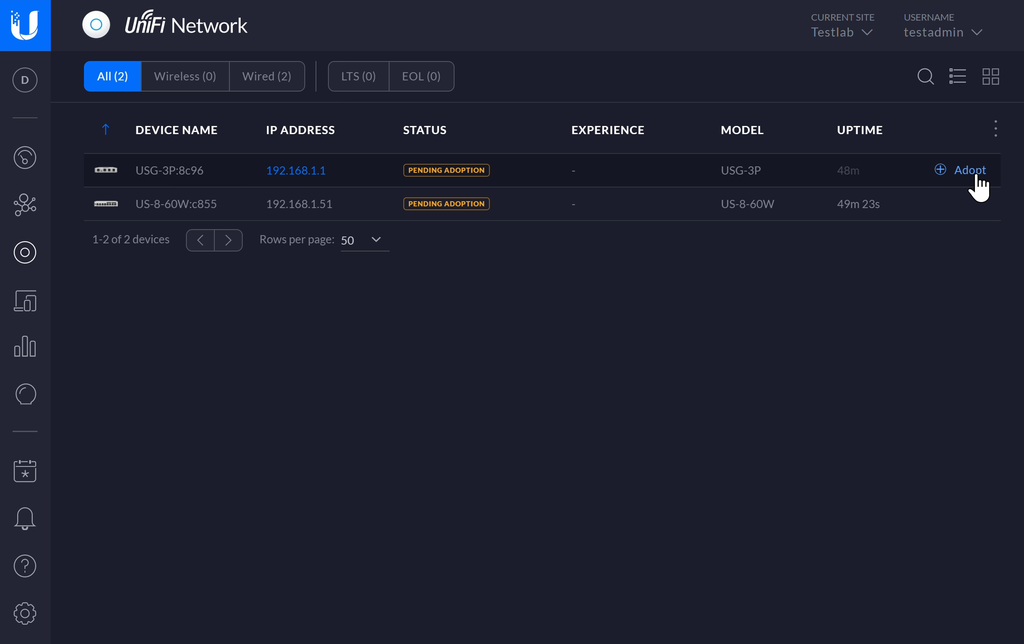Image resolution: width=1024 pixels, height=644 pixels.
Task: Open the site "D" avatar
Action: coord(25,80)
